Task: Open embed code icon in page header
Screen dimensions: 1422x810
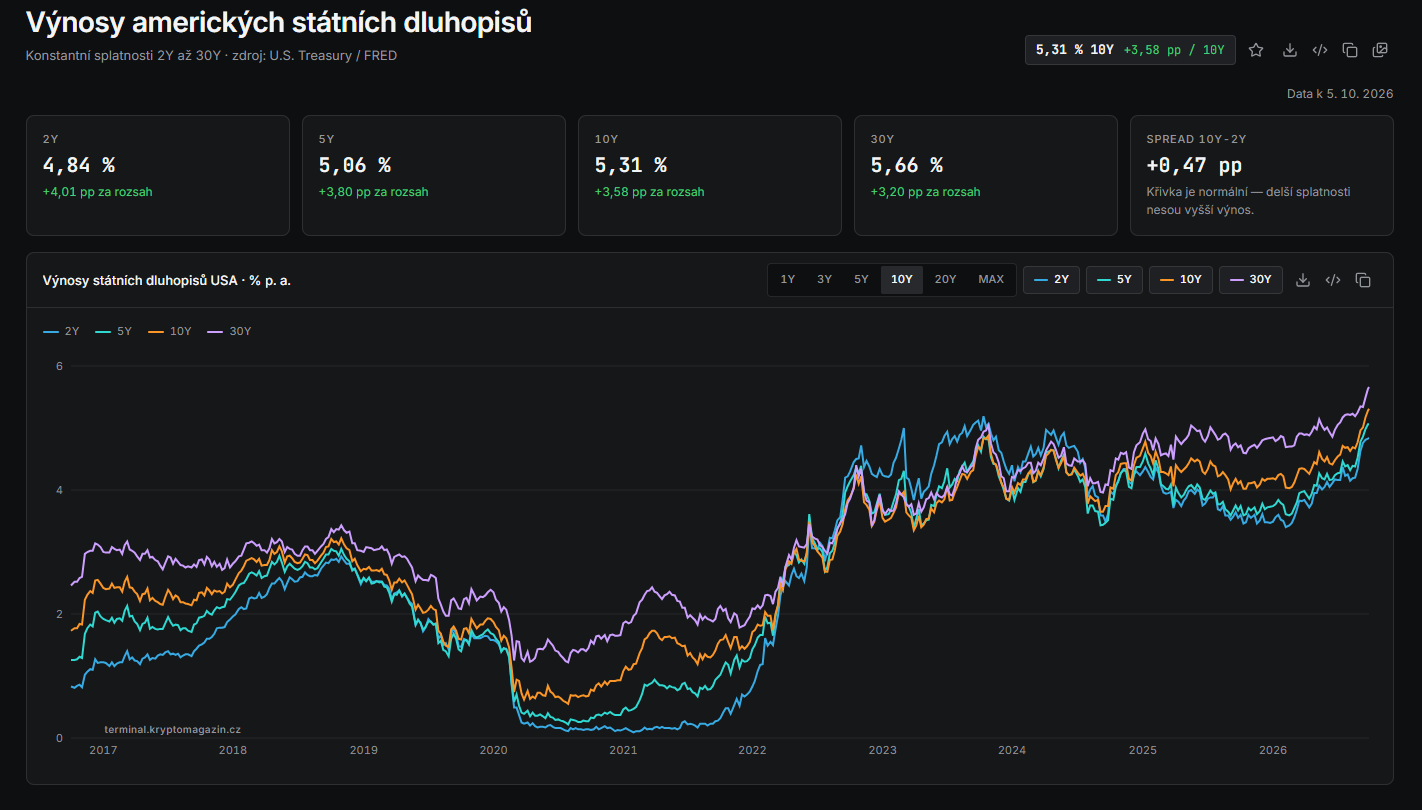Action: [x=1320, y=50]
